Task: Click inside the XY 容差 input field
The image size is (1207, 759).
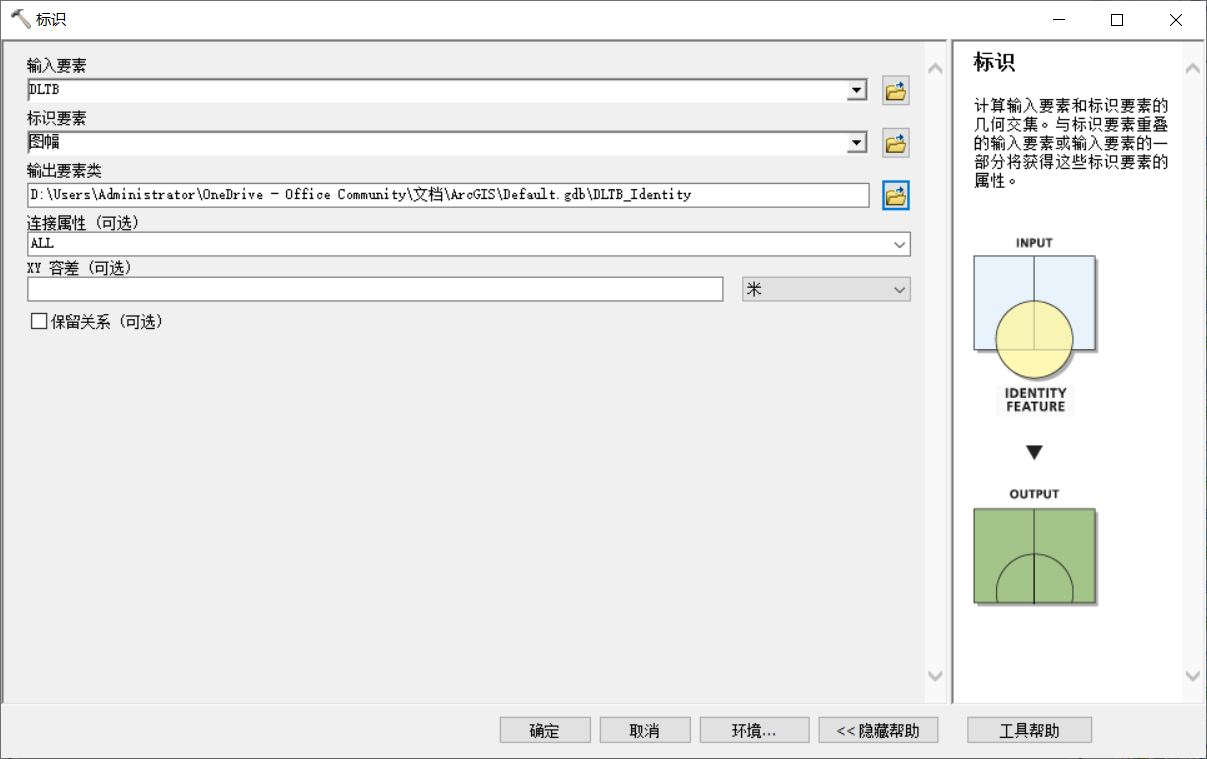Action: 375,289
